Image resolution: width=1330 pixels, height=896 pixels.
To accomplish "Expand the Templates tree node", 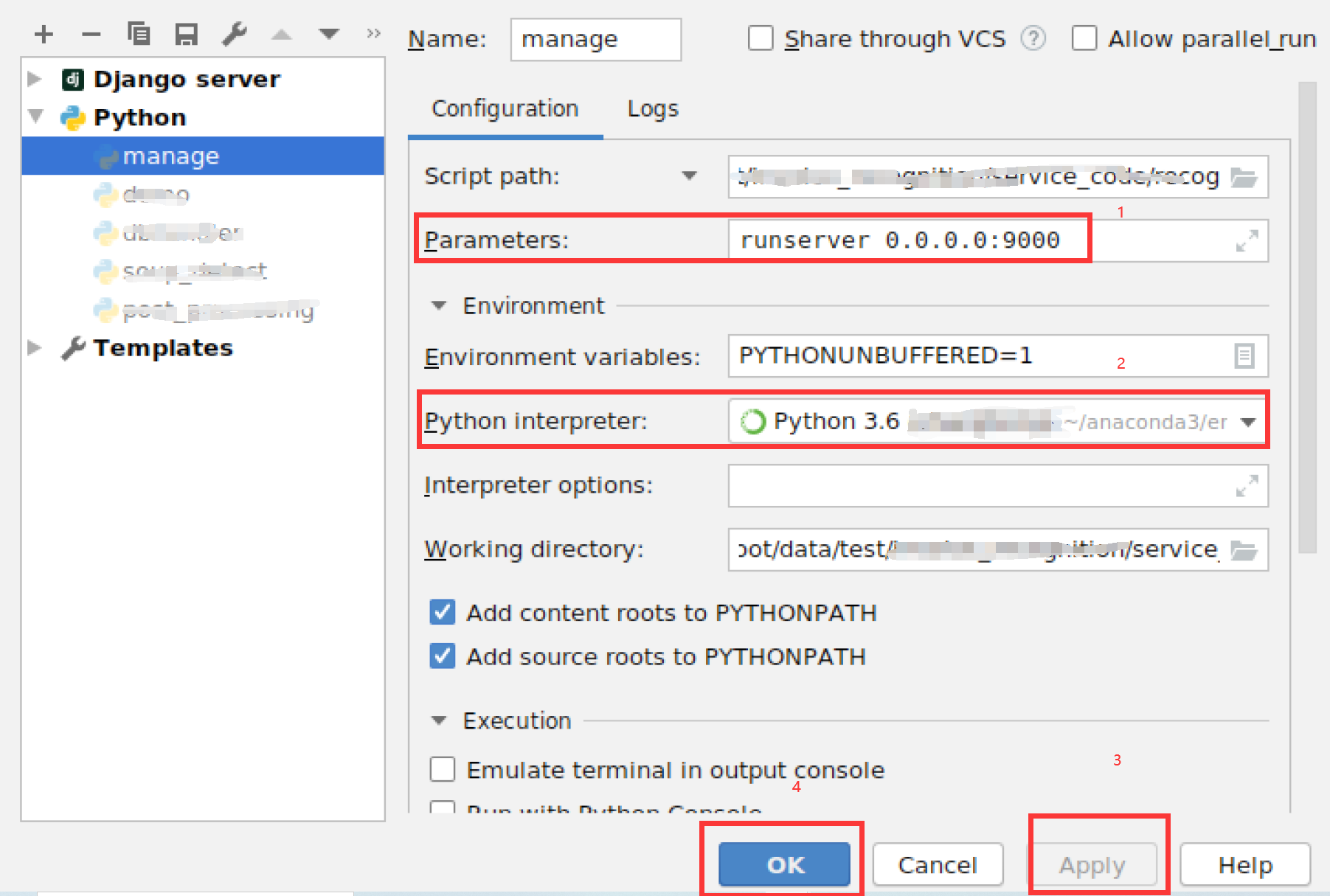I will pyautogui.click(x=34, y=347).
